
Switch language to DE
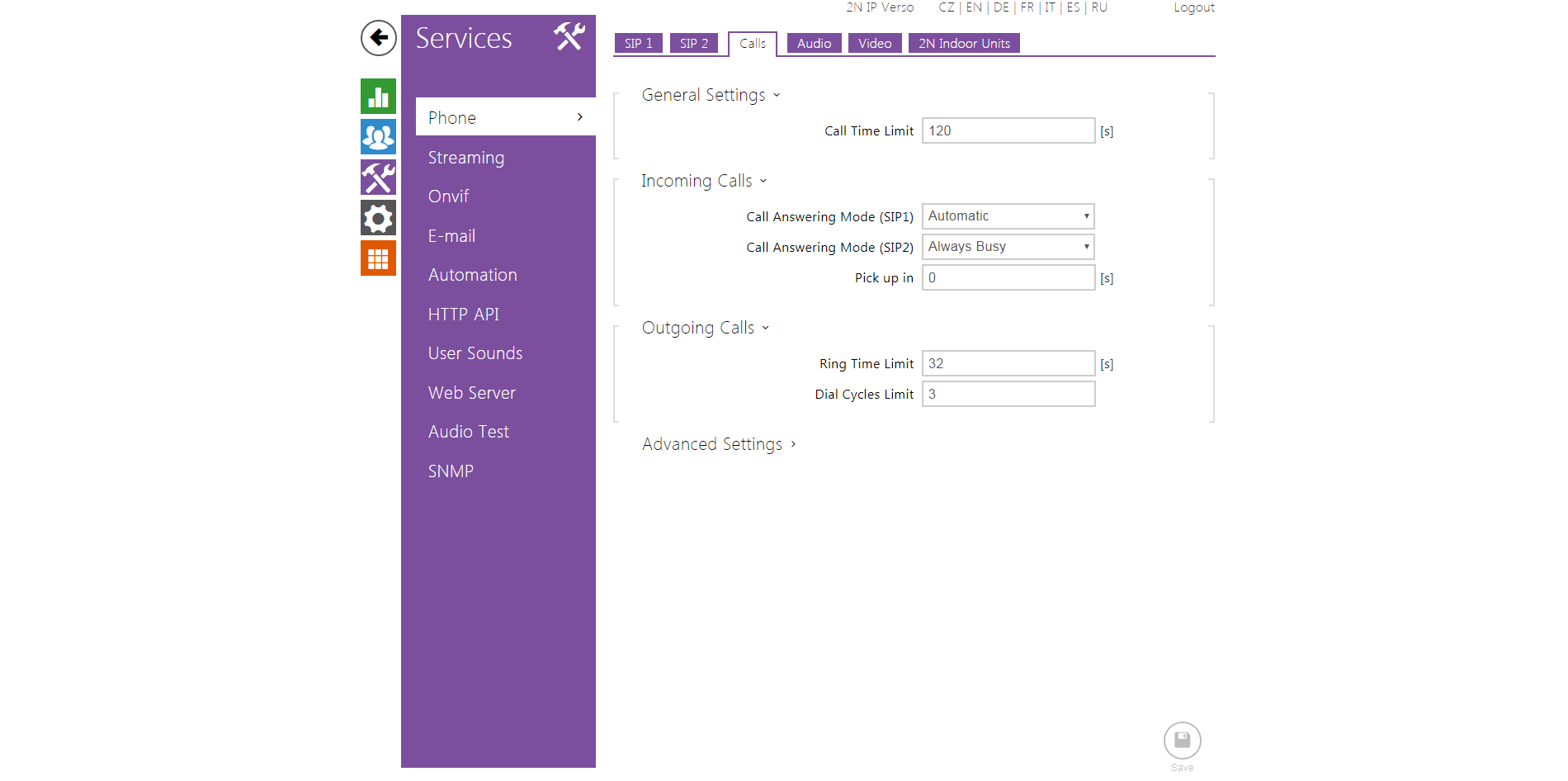click(x=1001, y=7)
